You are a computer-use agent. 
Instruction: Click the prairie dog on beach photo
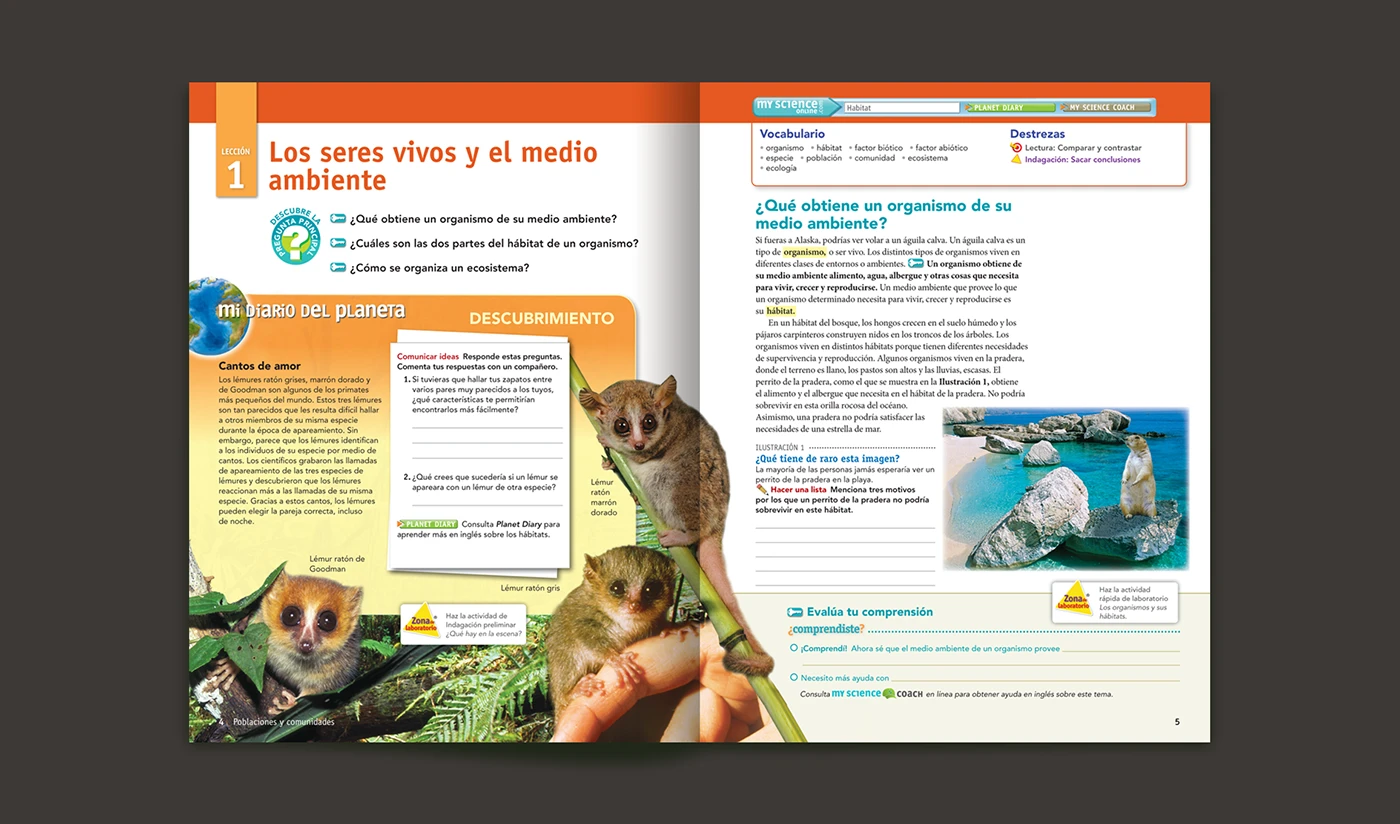[x=1065, y=489]
